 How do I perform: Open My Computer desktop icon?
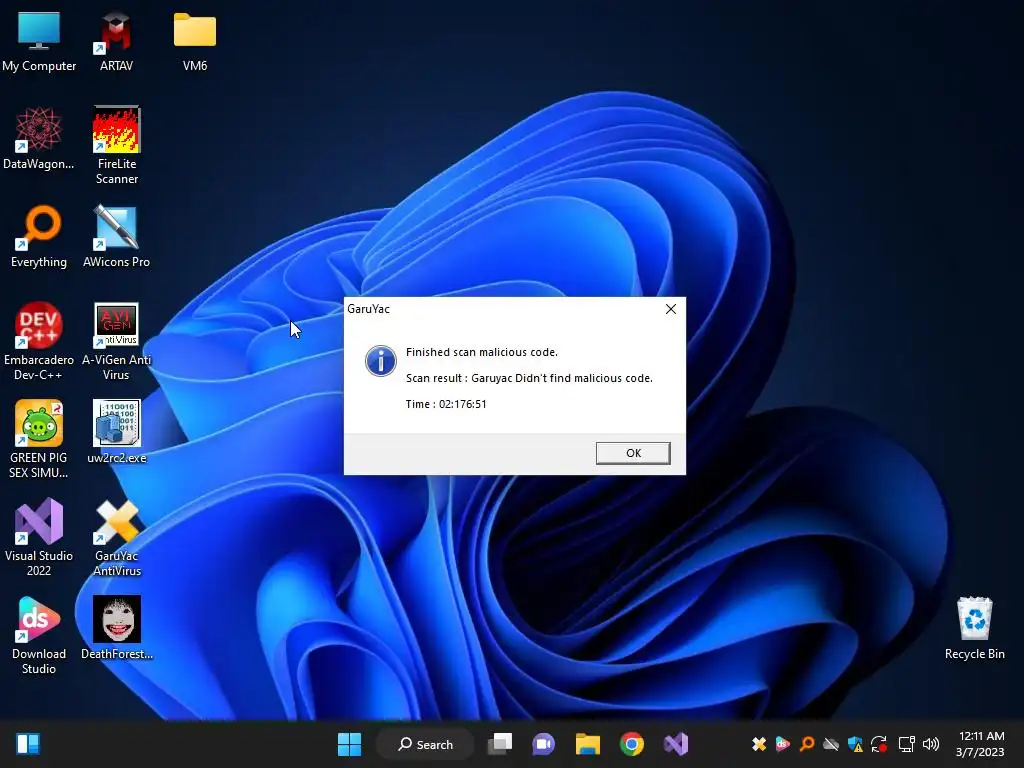[x=39, y=42]
